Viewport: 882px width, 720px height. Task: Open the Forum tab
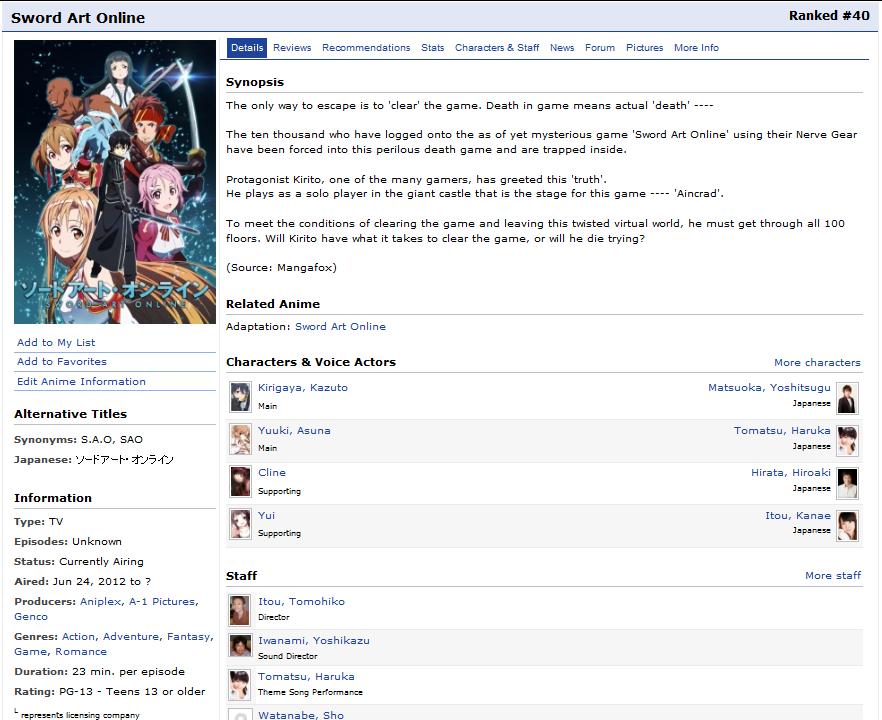pyautogui.click(x=600, y=48)
